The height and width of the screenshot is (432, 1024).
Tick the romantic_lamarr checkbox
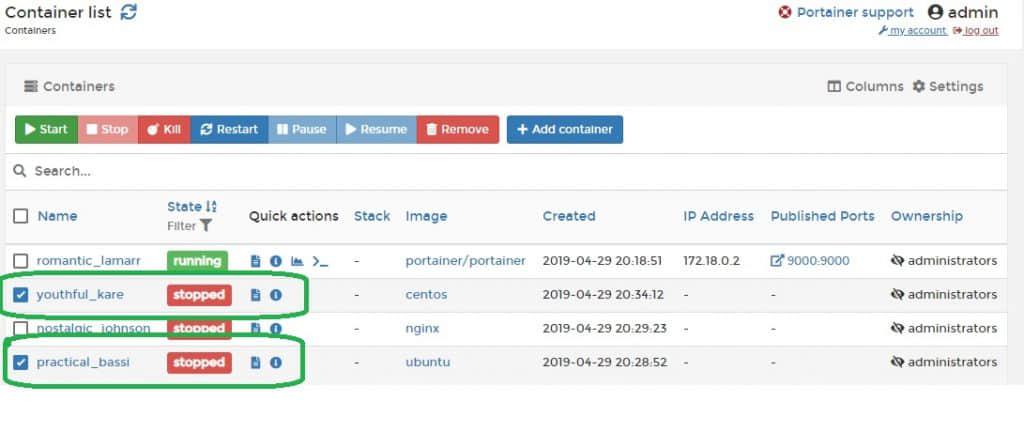tap(21, 261)
